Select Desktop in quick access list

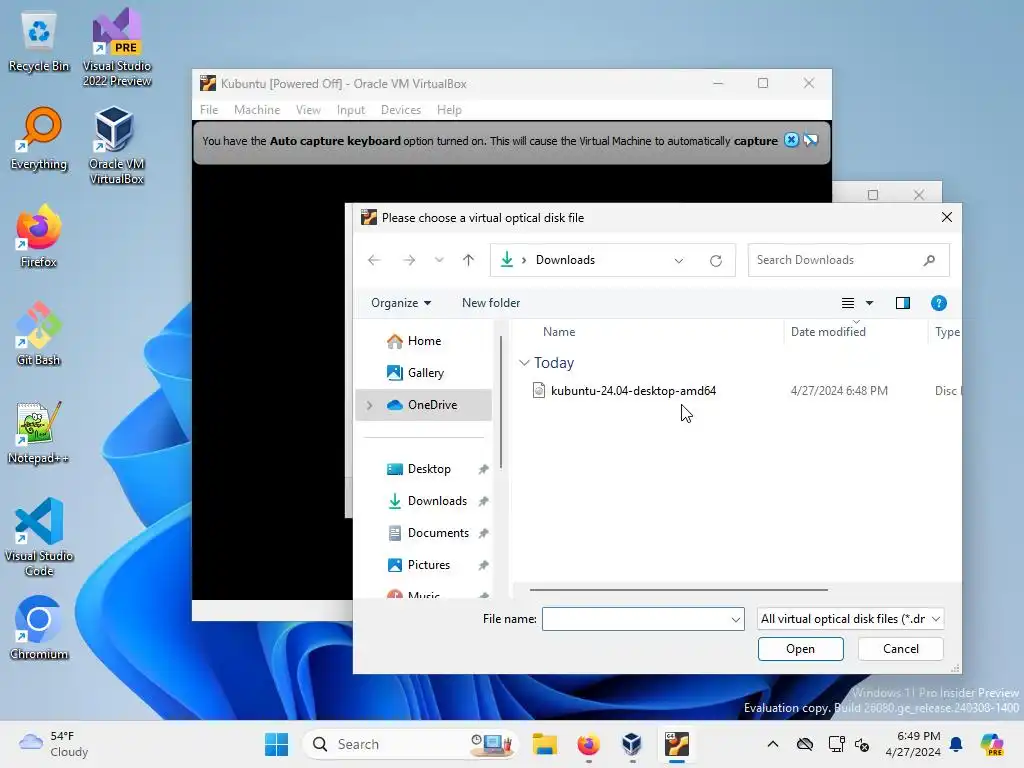click(x=428, y=469)
